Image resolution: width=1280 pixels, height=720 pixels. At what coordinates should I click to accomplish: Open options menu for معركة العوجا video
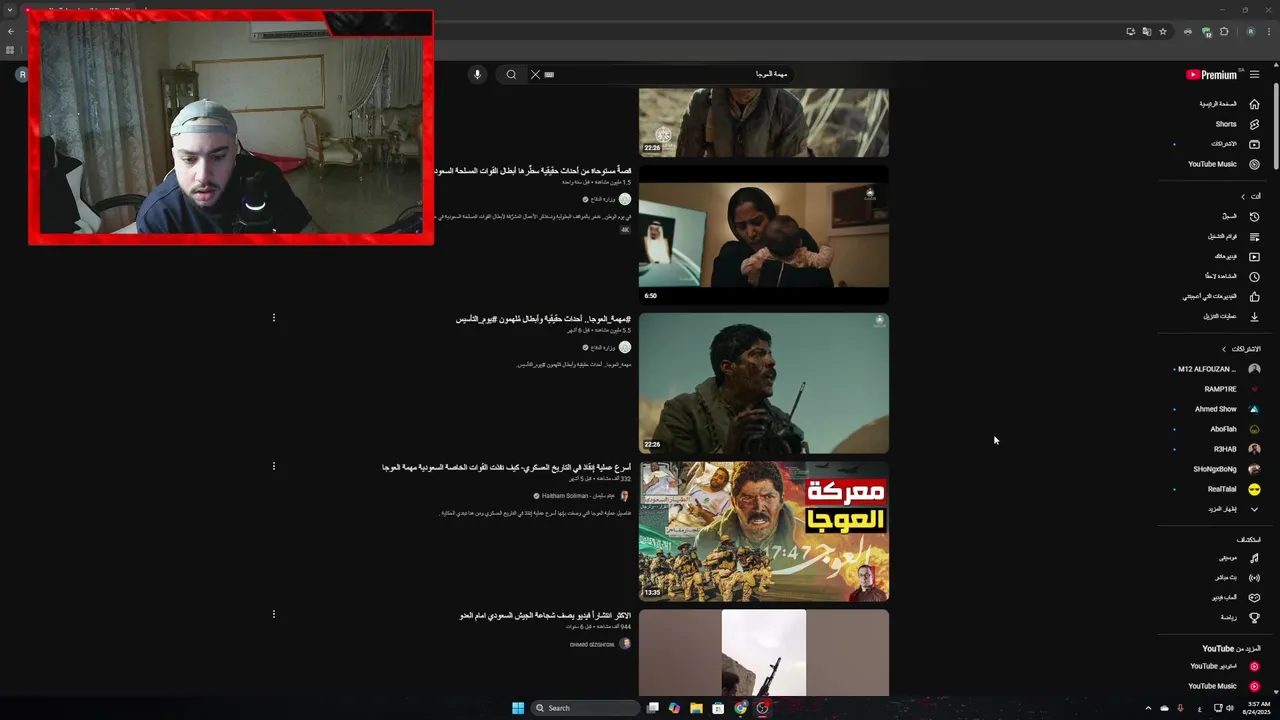coord(273,466)
